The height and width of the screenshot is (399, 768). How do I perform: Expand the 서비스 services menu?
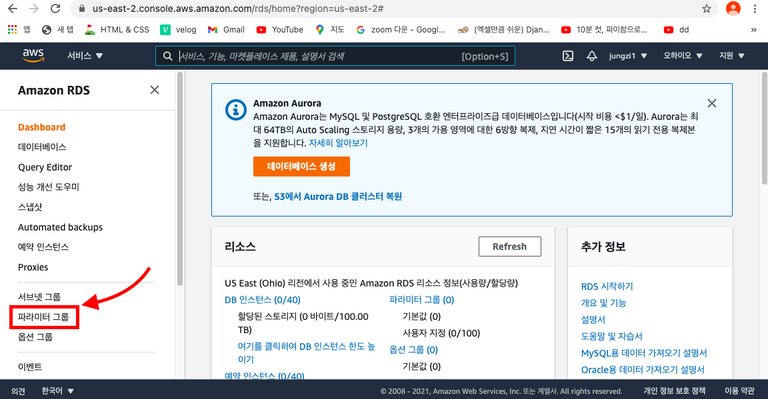[x=85, y=56]
